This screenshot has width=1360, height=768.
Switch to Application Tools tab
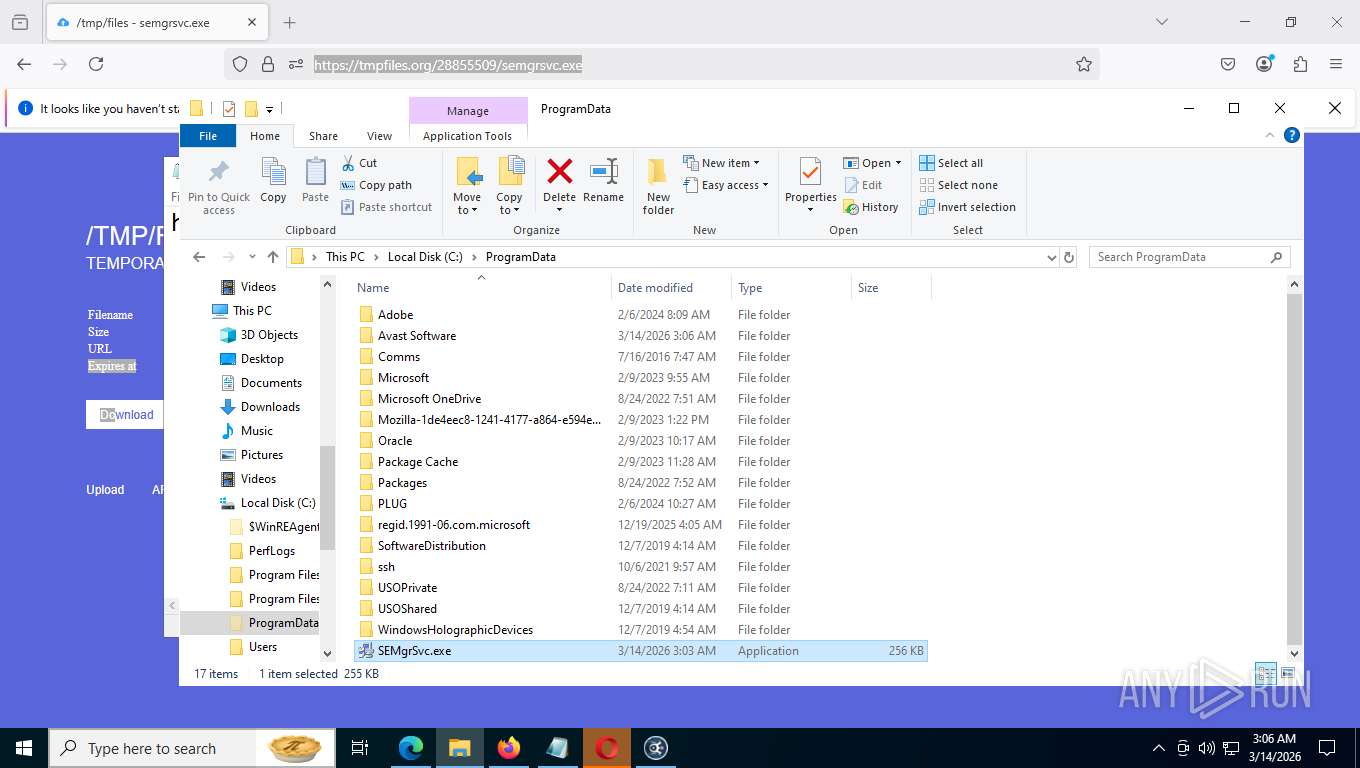pyautogui.click(x=467, y=136)
